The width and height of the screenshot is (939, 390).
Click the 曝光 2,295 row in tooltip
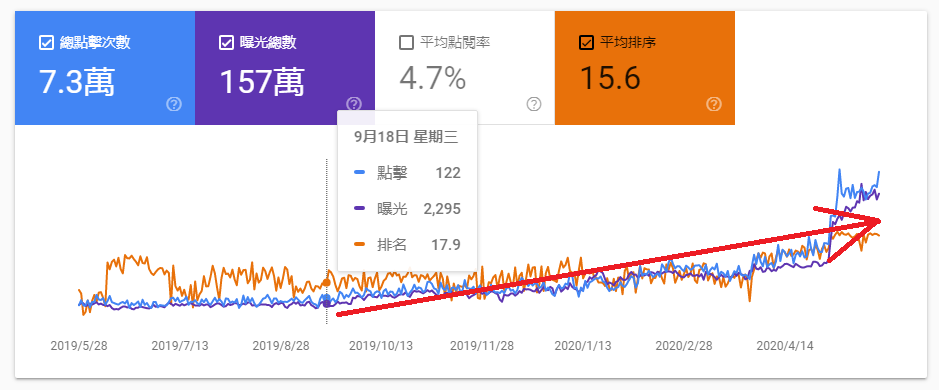point(407,208)
